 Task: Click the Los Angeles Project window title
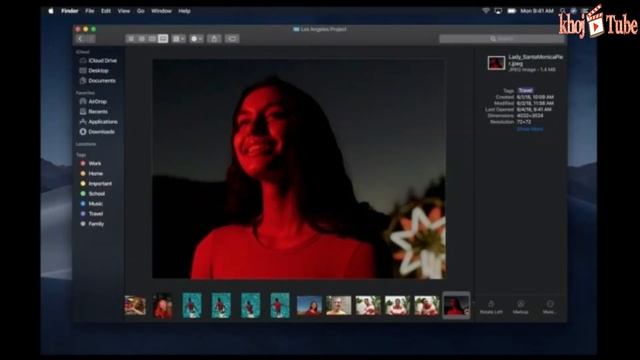click(x=320, y=29)
